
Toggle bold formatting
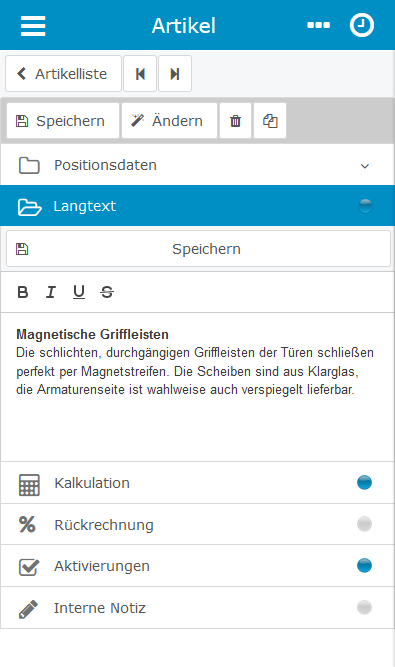tap(23, 292)
